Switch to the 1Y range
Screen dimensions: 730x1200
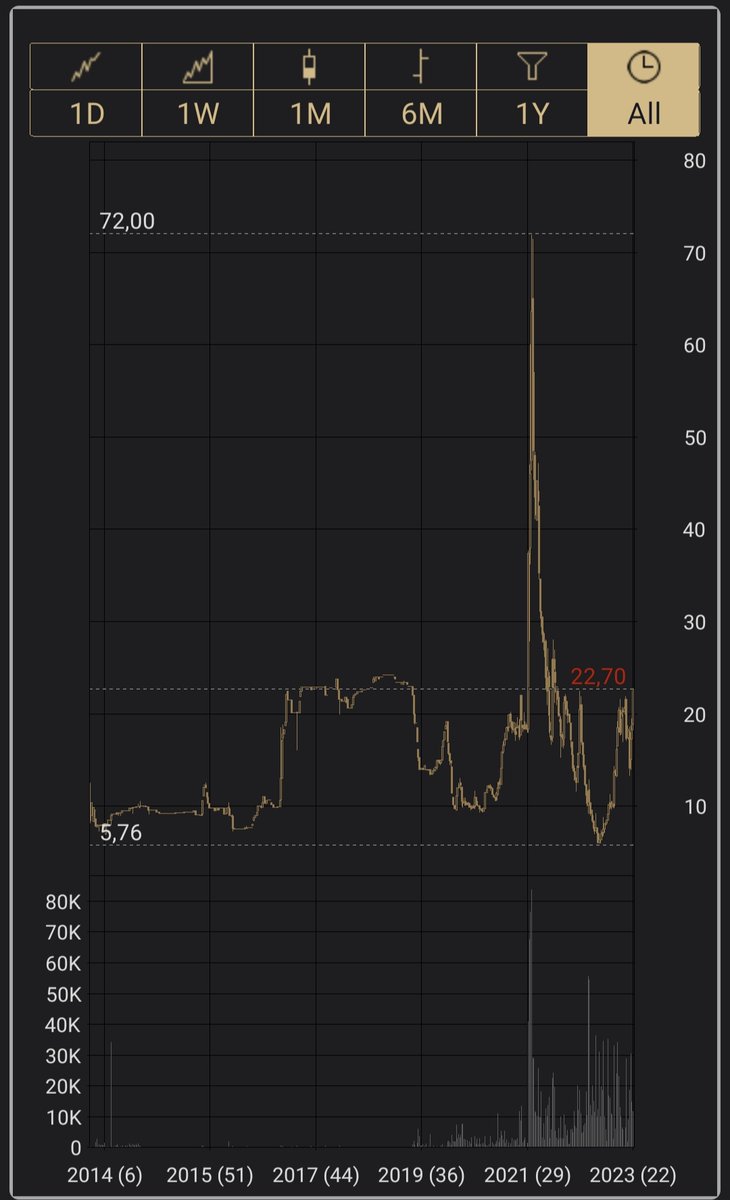pyautogui.click(x=532, y=113)
